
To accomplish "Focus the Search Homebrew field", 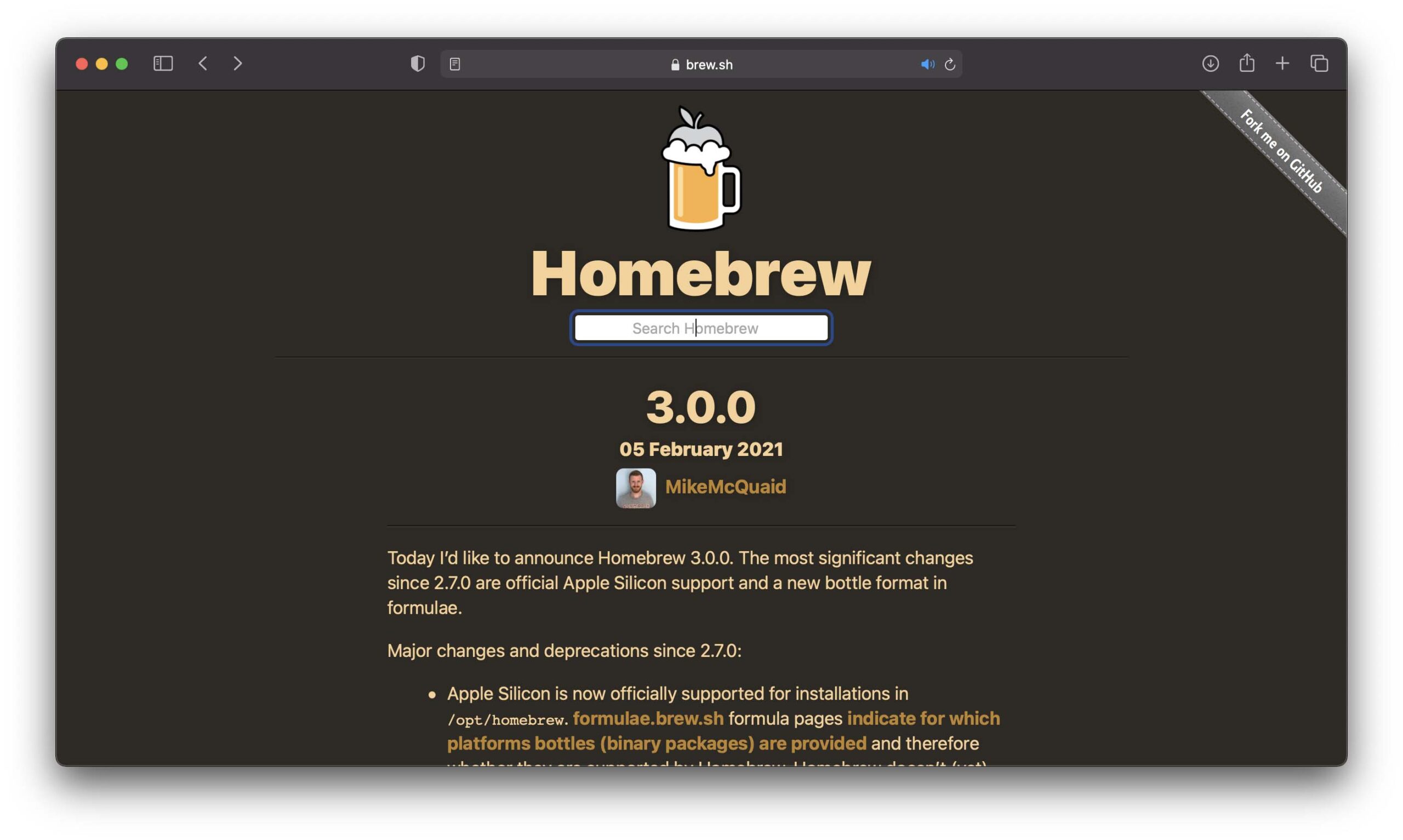I will coord(700,328).
